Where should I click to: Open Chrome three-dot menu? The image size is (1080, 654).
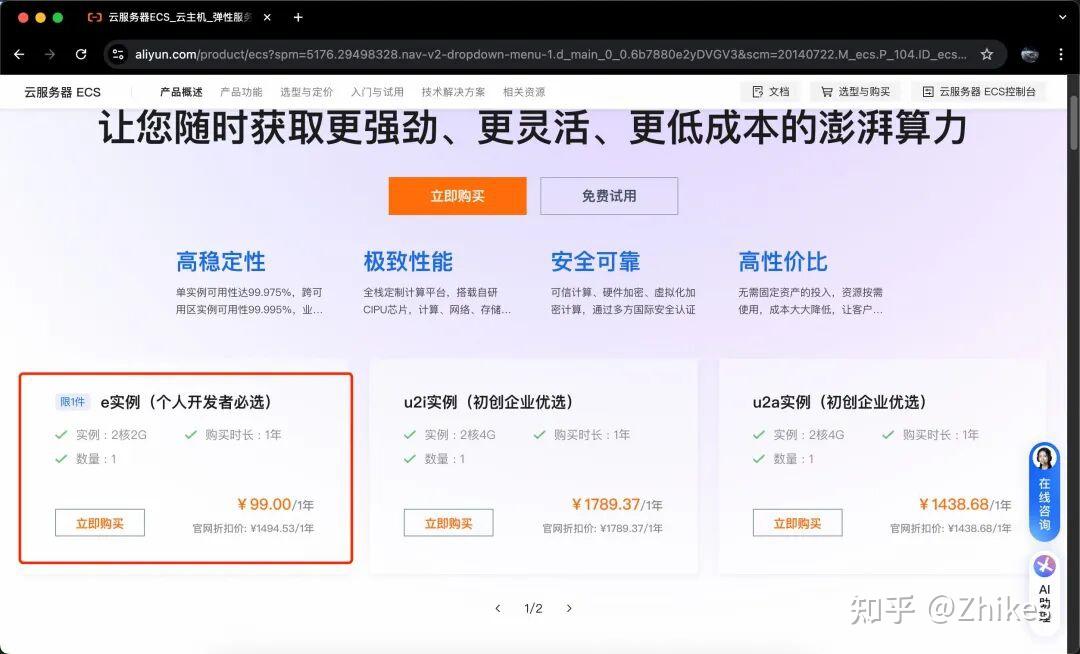click(1061, 54)
